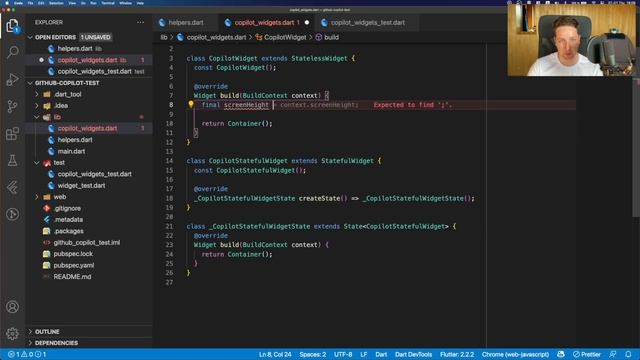Place cursor on 'return Container();' line 10
Screen dimensions: 640x360
pos(237,123)
